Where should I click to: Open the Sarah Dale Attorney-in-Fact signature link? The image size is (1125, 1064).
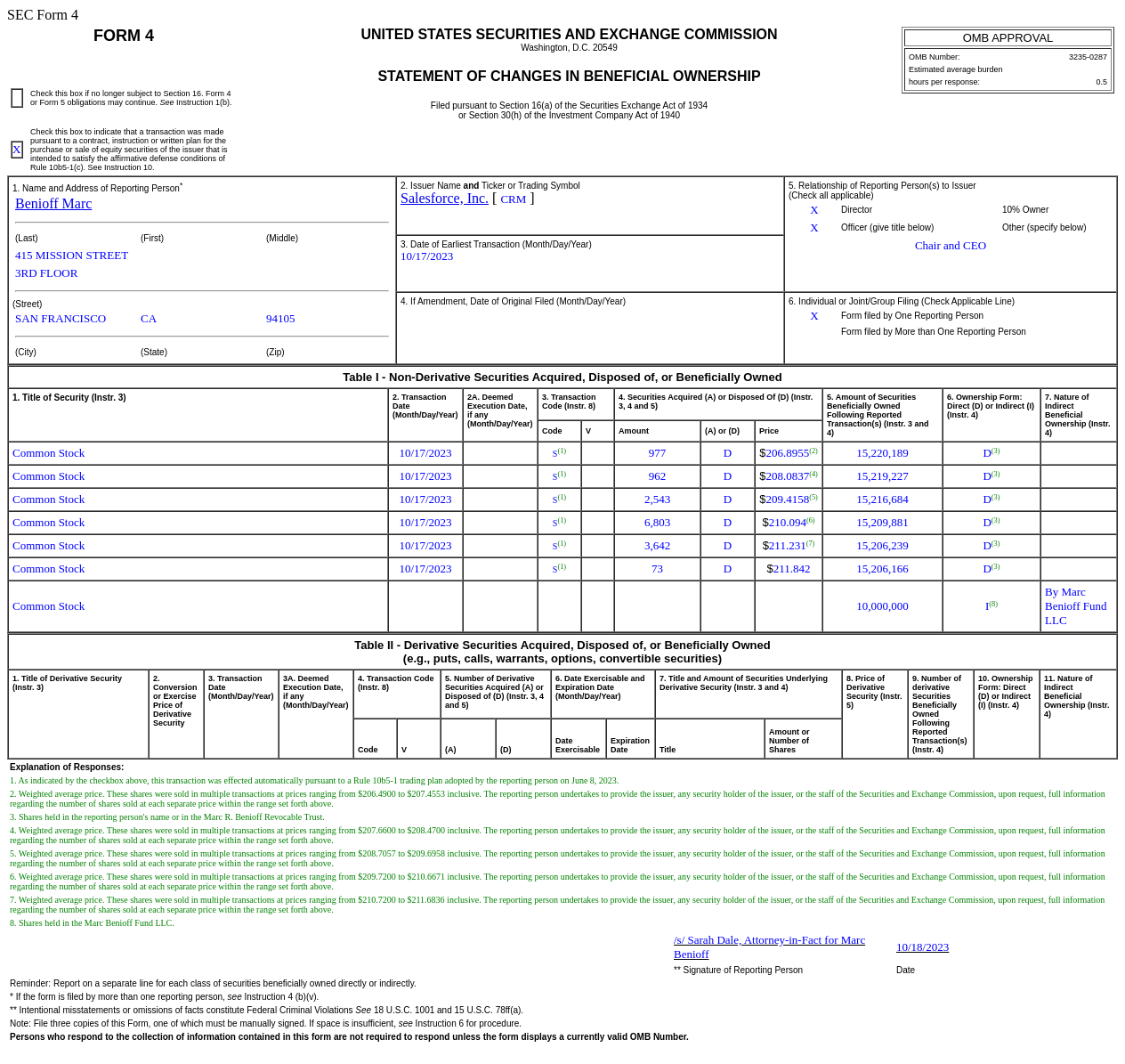(x=769, y=947)
